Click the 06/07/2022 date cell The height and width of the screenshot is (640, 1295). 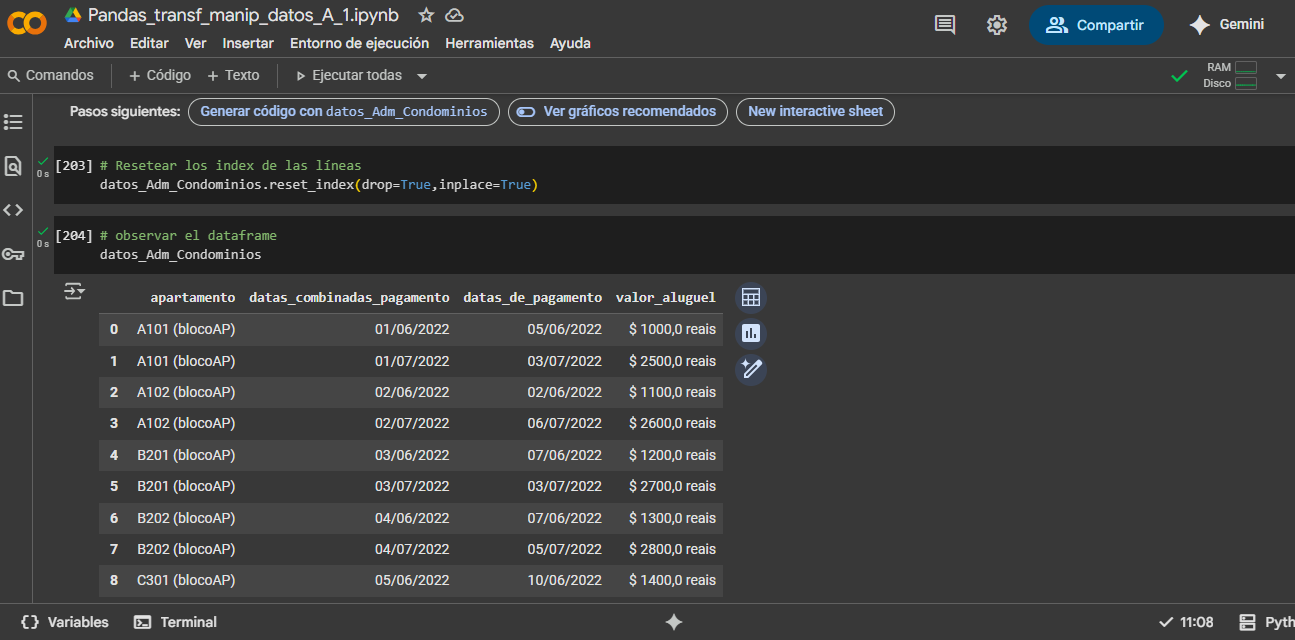[565, 423]
